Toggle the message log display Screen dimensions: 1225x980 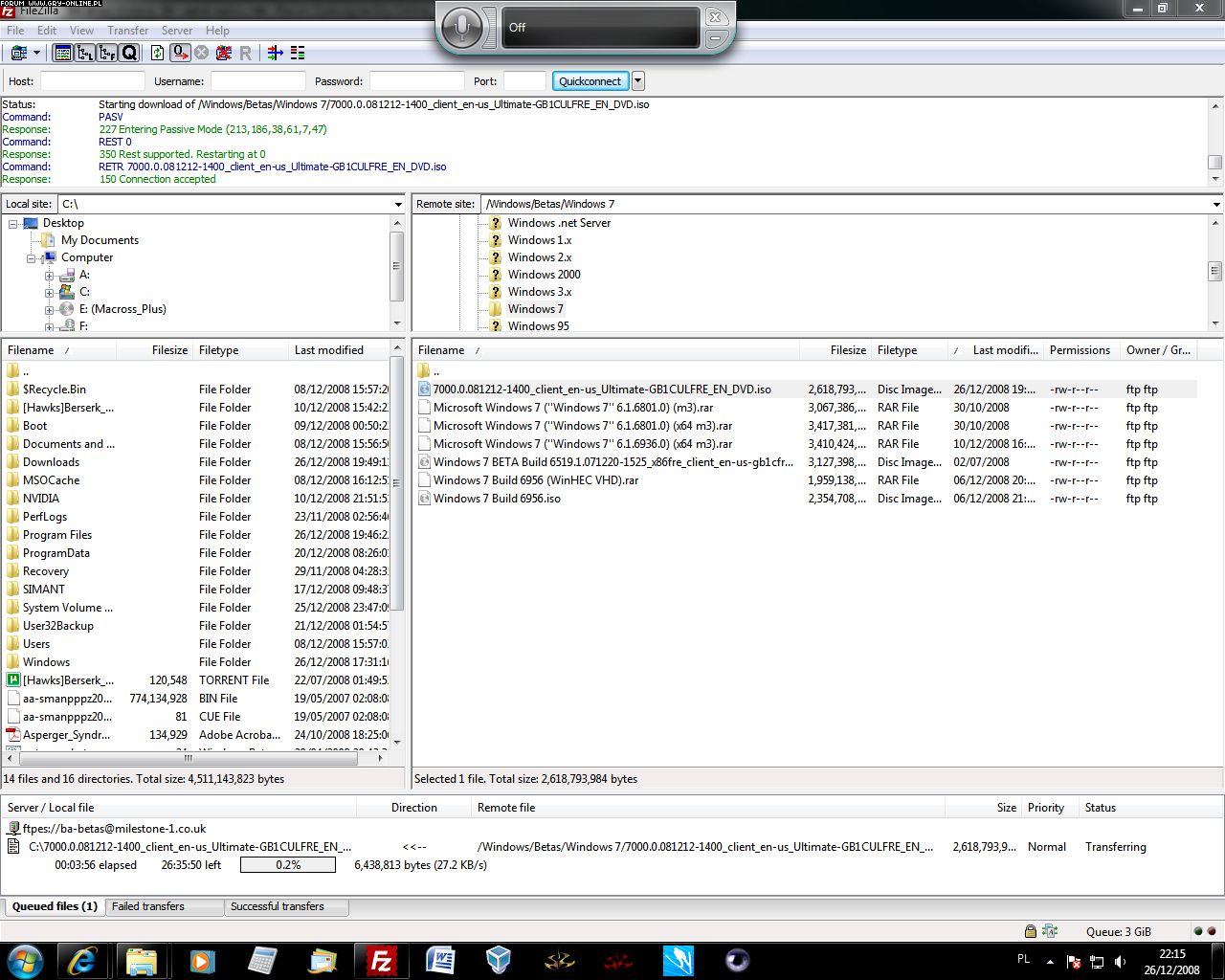(x=63, y=53)
